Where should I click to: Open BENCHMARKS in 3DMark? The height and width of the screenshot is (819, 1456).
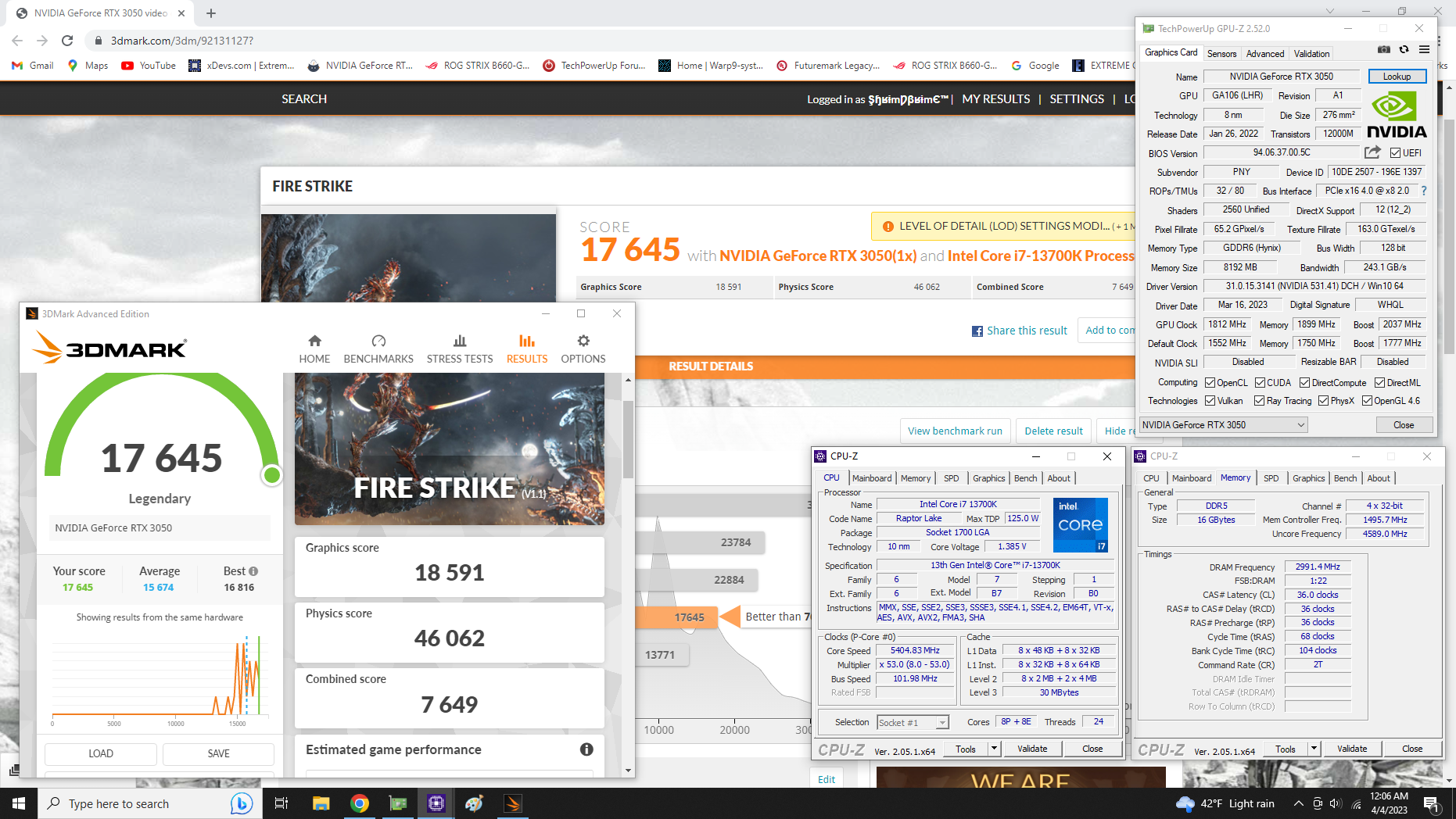click(x=378, y=349)
